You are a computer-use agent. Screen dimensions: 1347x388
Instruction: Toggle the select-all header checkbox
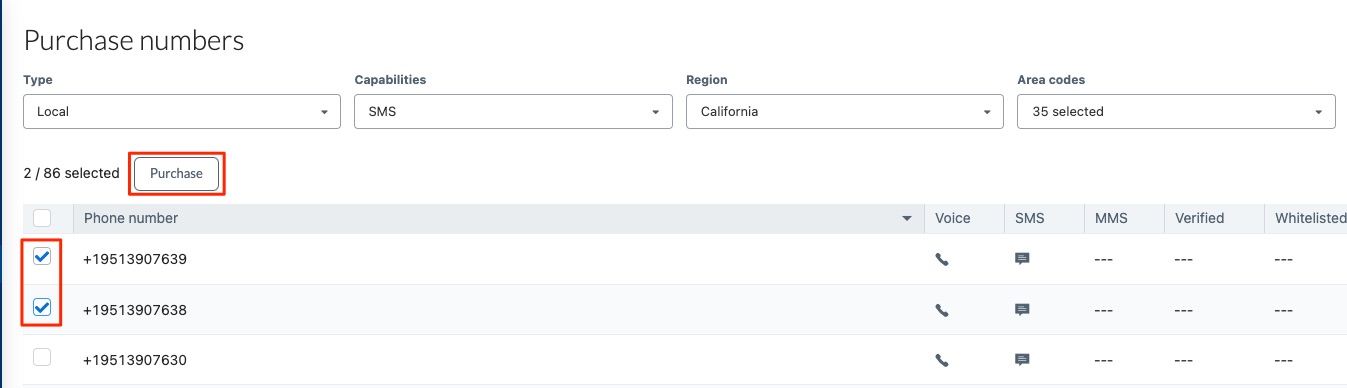42,217
